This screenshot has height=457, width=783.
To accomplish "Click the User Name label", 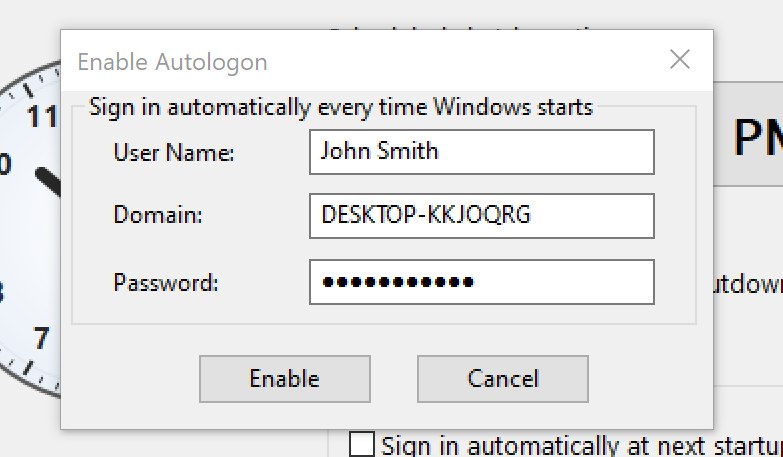I will pyautogui.click(x=174, y=152).
